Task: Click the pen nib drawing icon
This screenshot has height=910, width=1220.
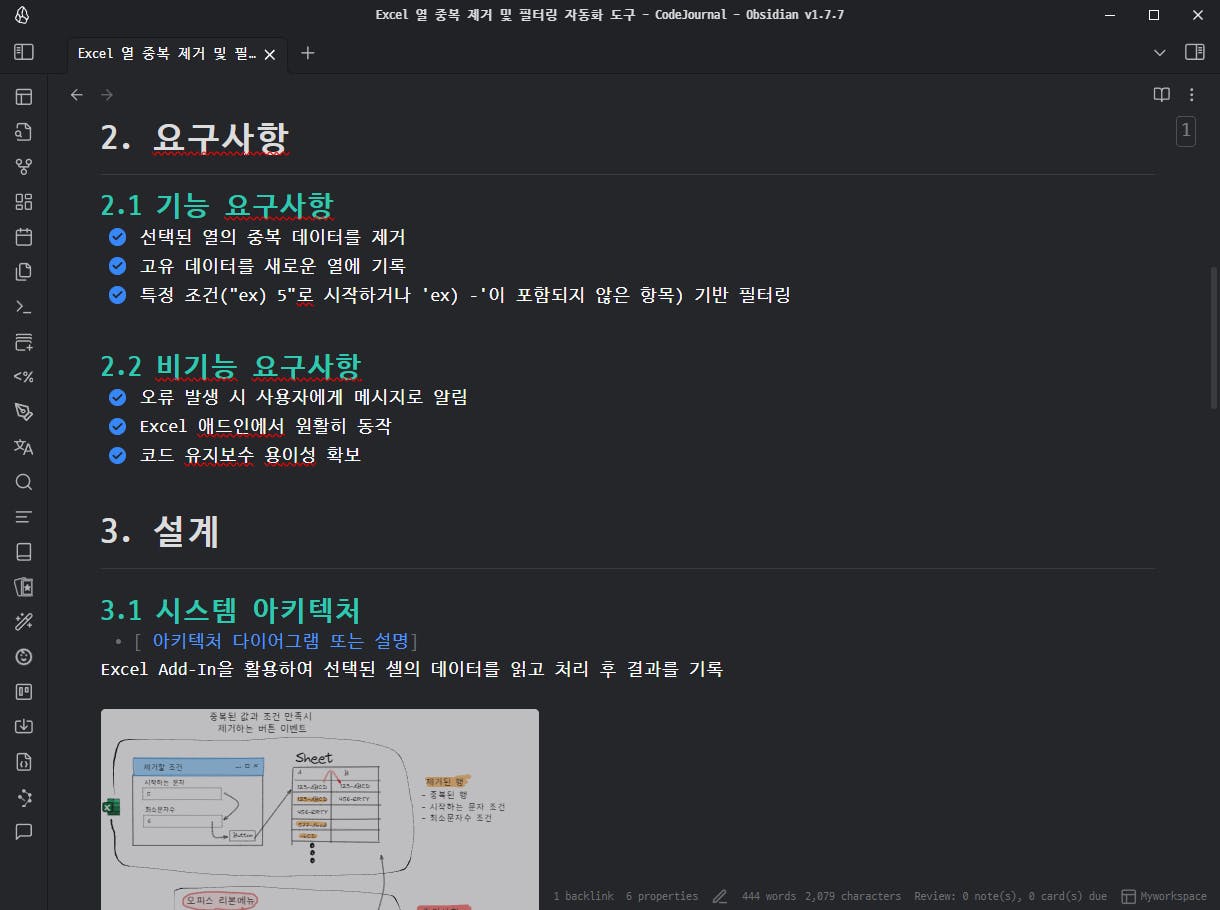Action: [24, 412]
